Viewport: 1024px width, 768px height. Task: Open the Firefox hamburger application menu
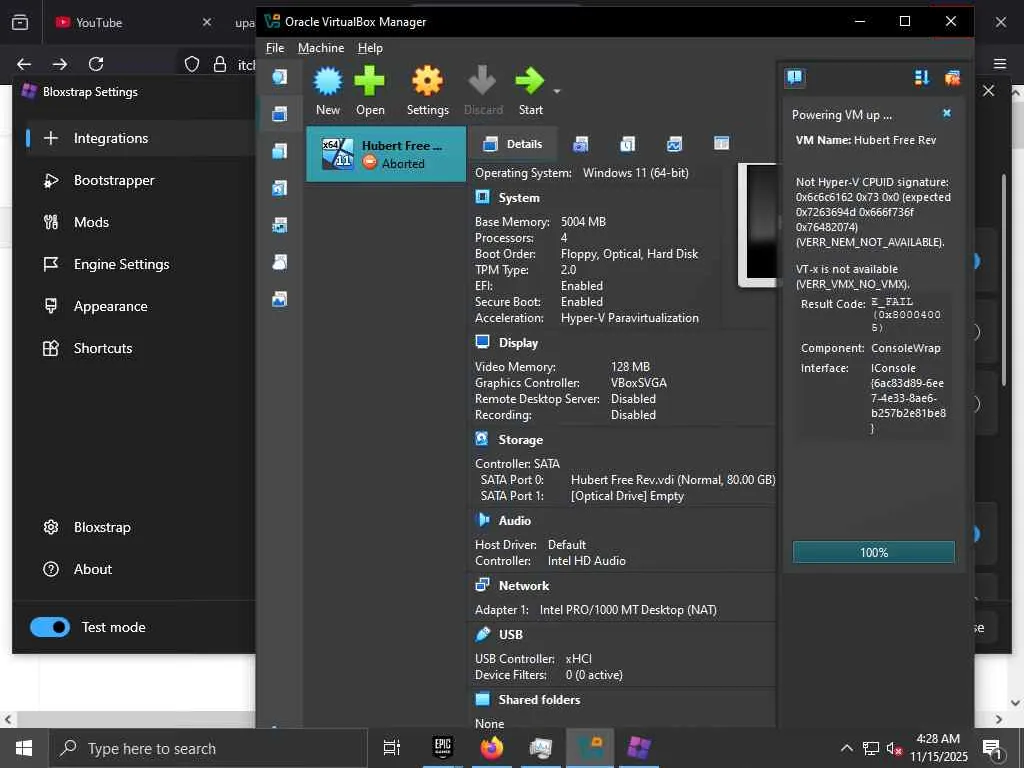tap(1000, 63)
